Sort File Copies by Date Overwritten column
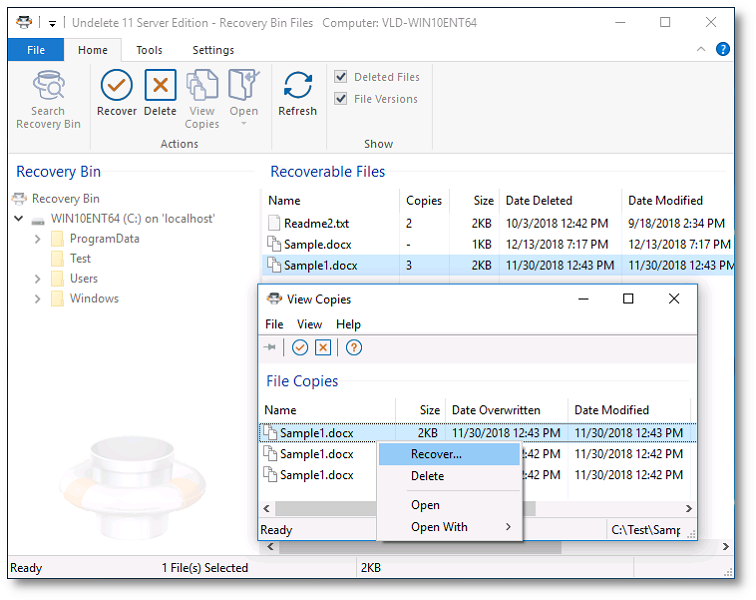The width and height of the screenshot is (756, 600). 506,410
